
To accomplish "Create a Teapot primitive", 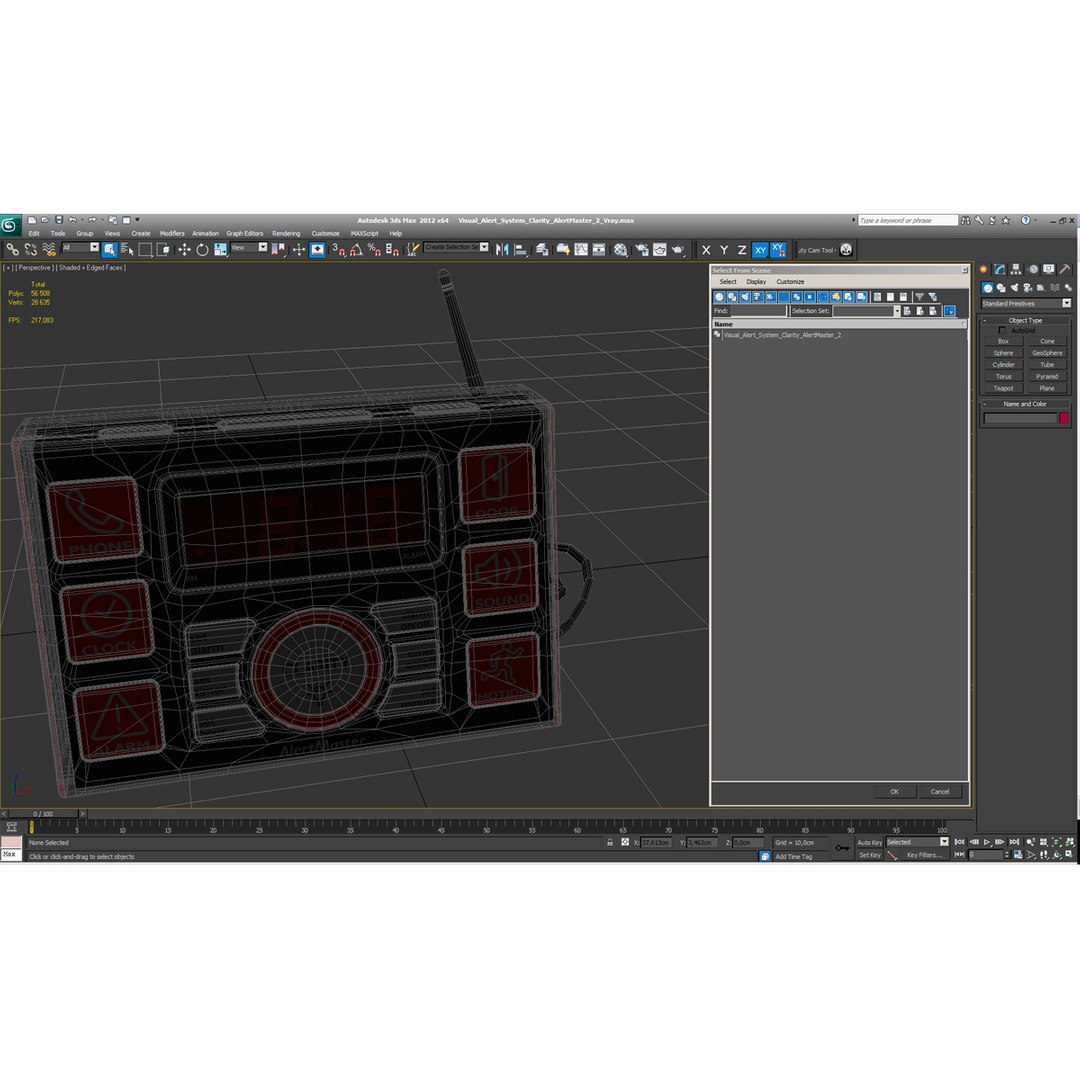I will click(1003, 388).
